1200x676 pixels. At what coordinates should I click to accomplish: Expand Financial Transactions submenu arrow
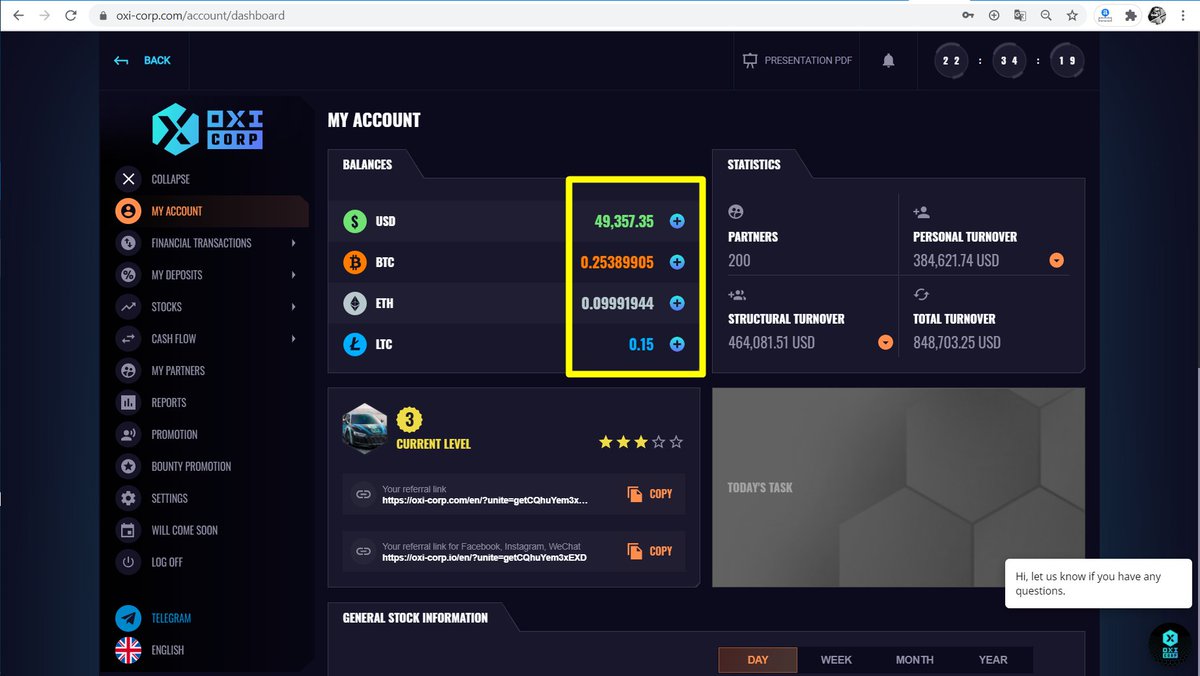pos(293,243)
